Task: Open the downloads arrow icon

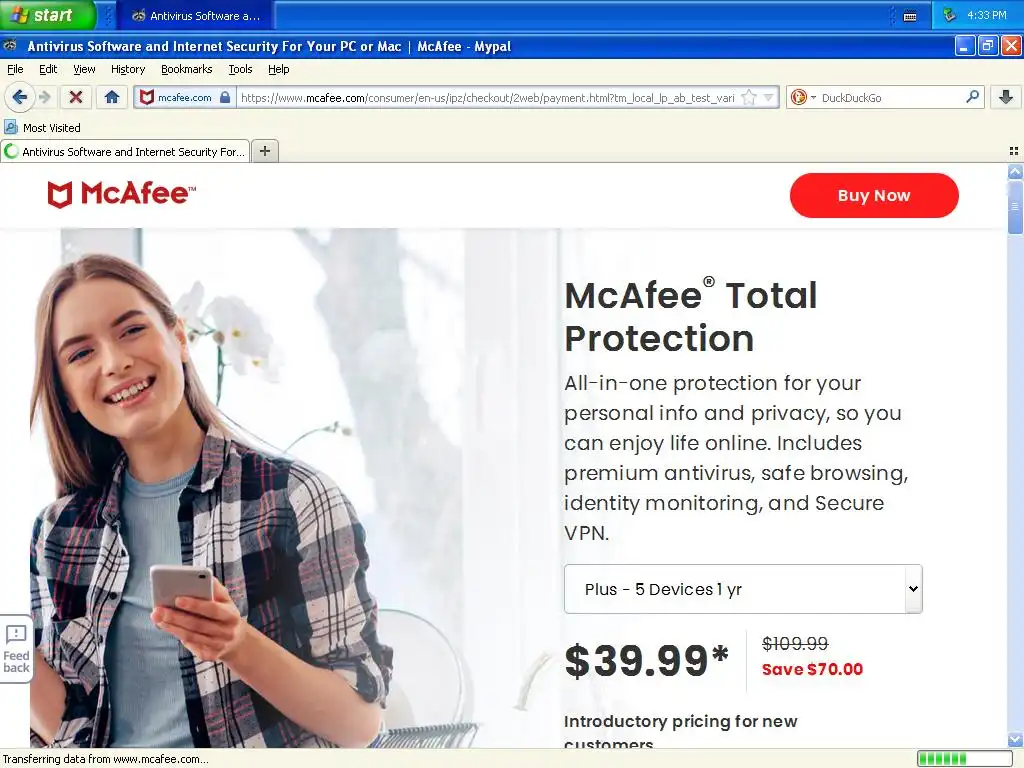Action: (1006, 97)
